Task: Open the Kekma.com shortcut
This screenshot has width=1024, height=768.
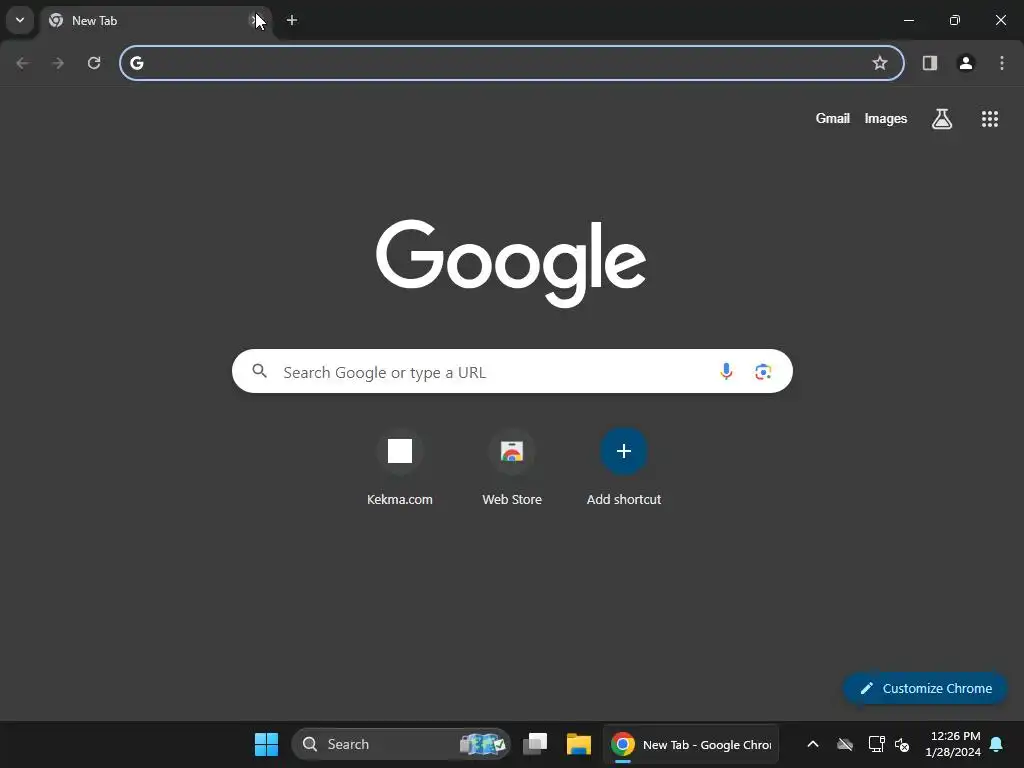Action: (x=400, y=468)
